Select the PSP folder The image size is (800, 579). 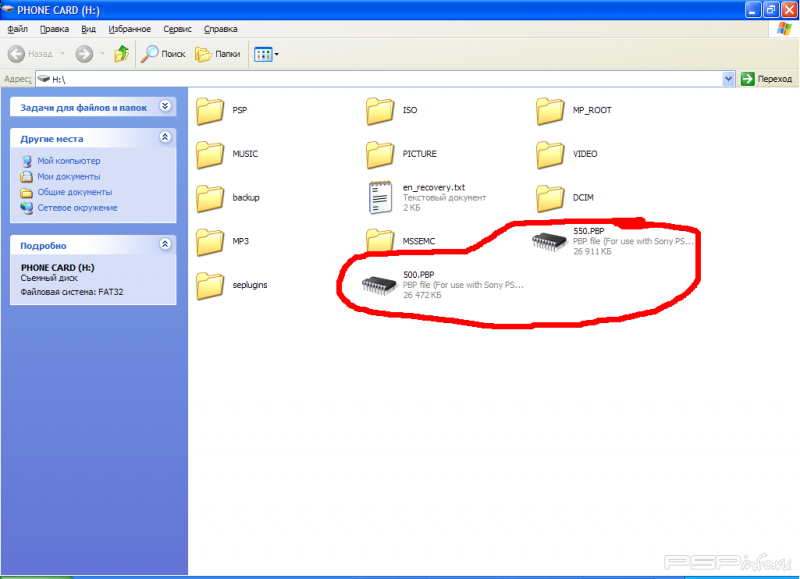pos(210,110)
